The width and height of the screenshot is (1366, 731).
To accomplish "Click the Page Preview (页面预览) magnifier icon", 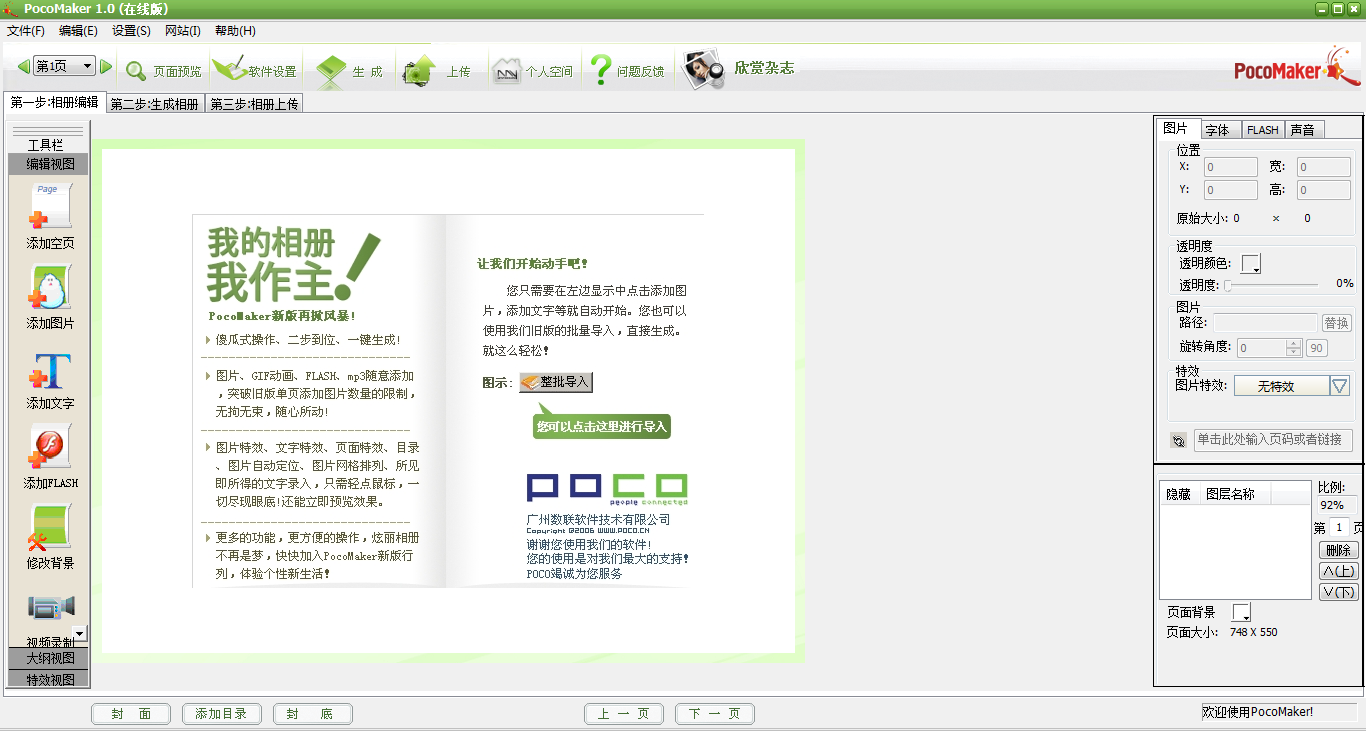I will pyautogui.click(x=136, y=71).
